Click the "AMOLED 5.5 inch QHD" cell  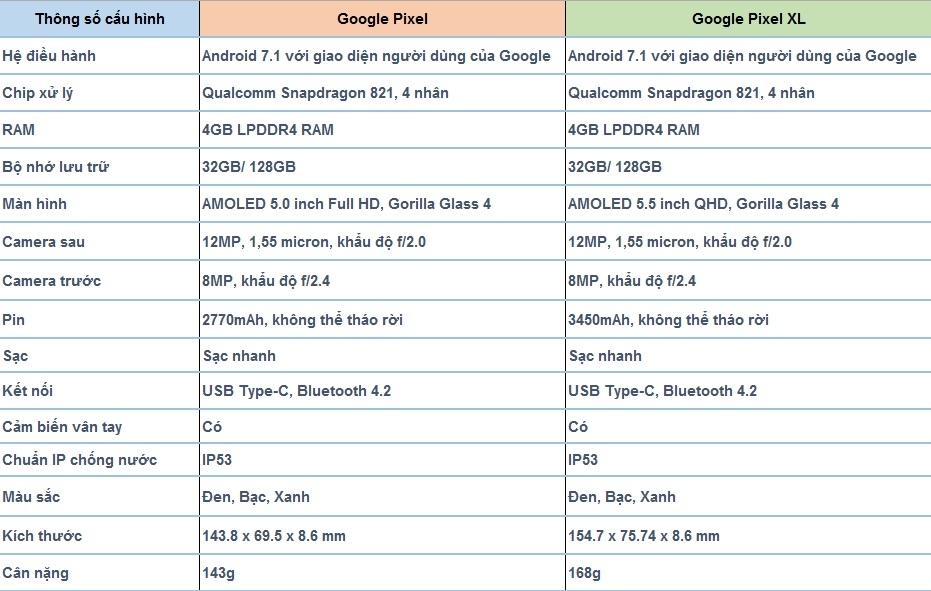[x=703, y=204]
